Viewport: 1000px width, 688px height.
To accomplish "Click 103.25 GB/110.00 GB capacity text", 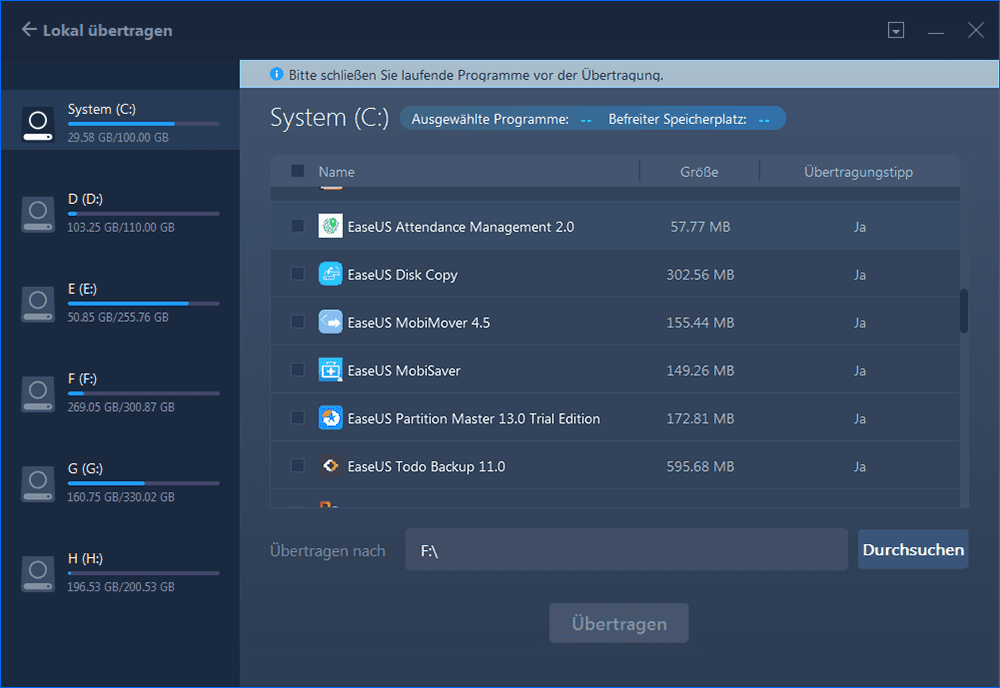I will coord(121,227).
